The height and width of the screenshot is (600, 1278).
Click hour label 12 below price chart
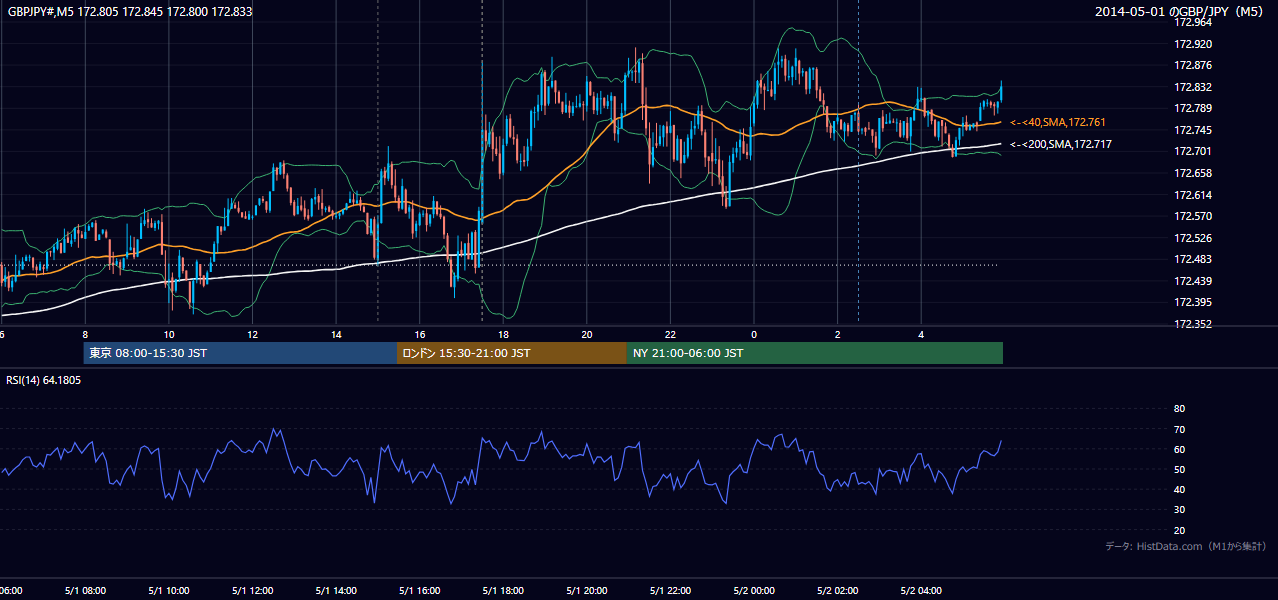(253, 334)
